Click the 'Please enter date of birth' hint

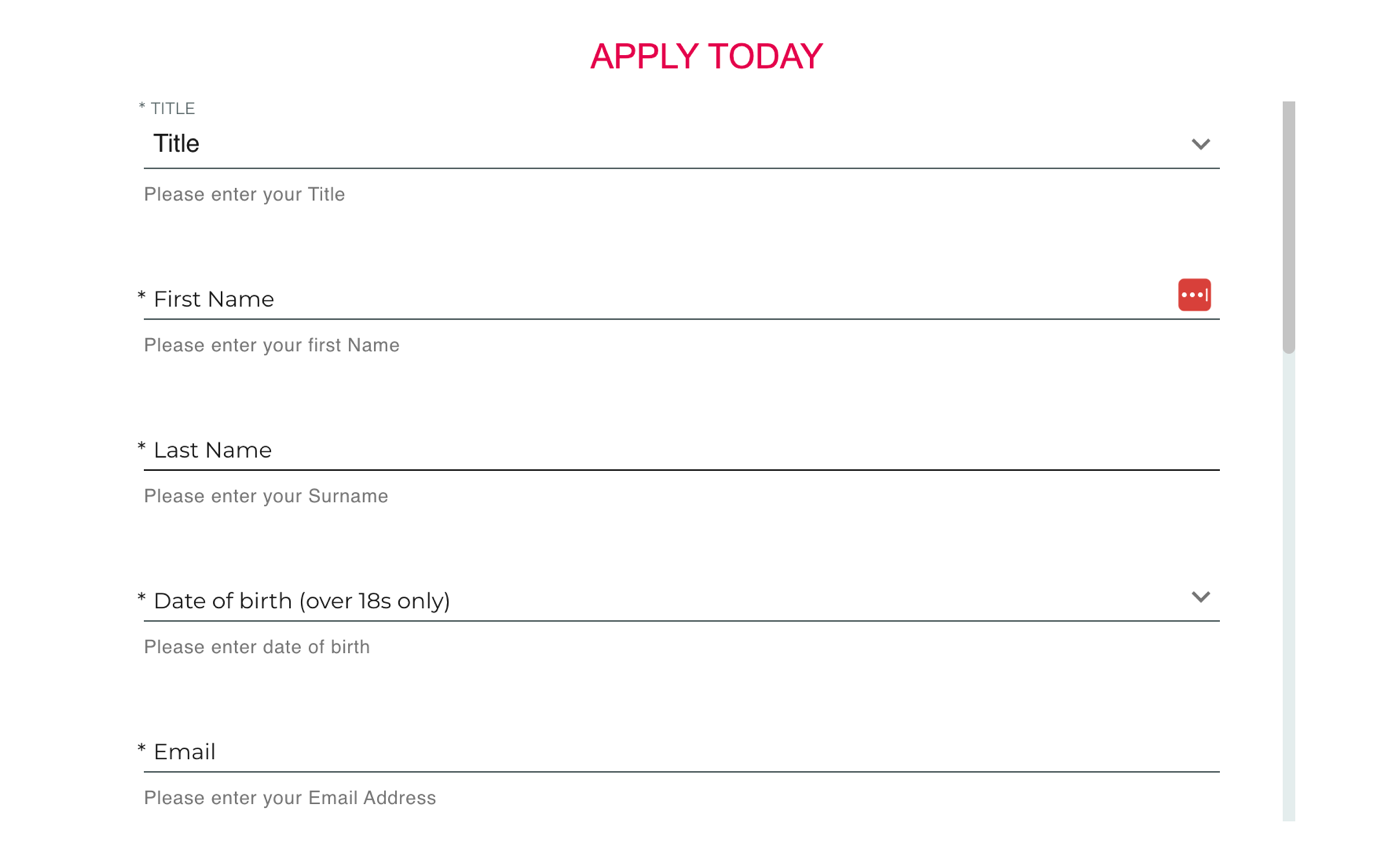(x=257, y=647)
